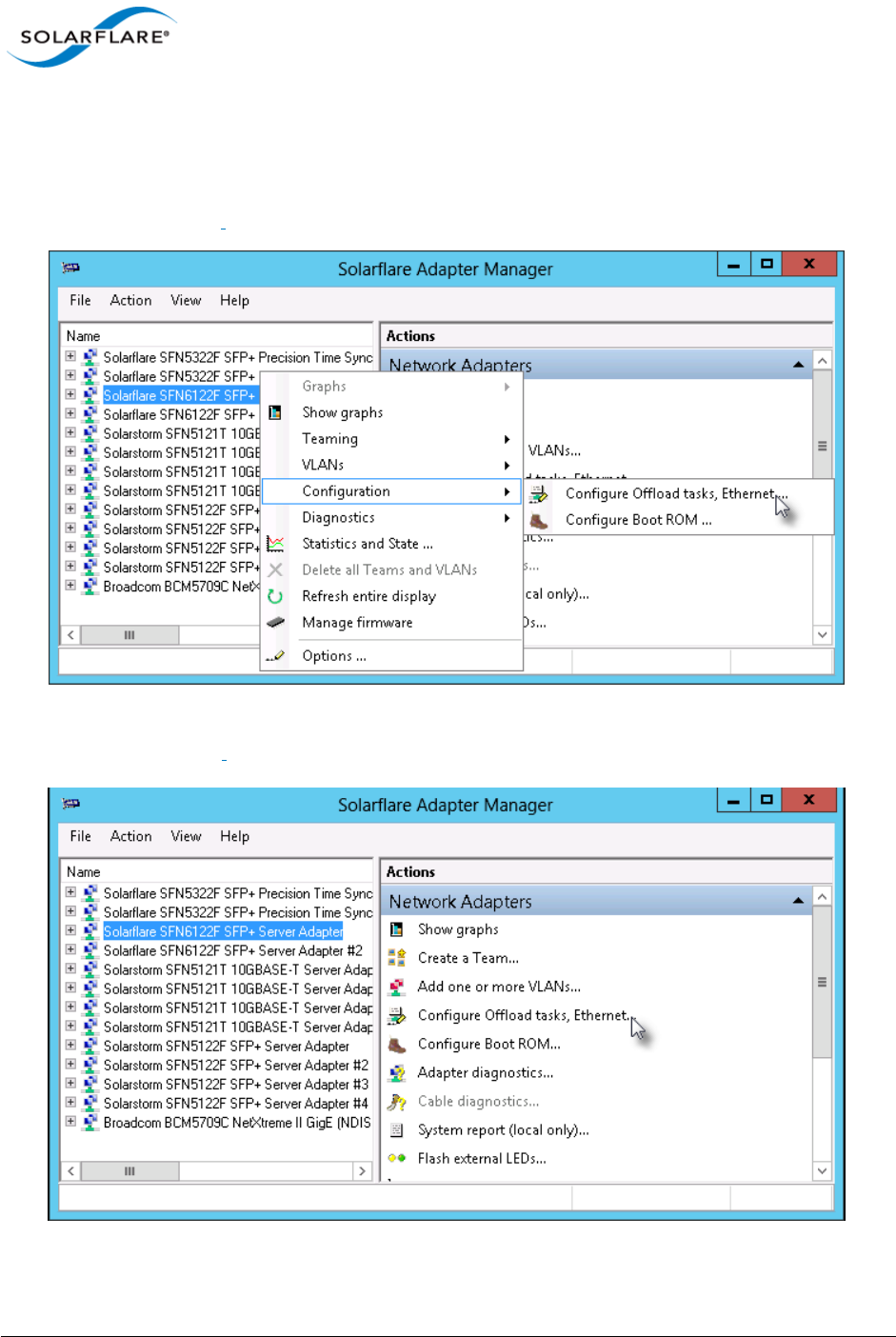Click tree horizontal scroll left arrow, upper window
Viewport: 896px width, 1337px height.
pos(71,634)
